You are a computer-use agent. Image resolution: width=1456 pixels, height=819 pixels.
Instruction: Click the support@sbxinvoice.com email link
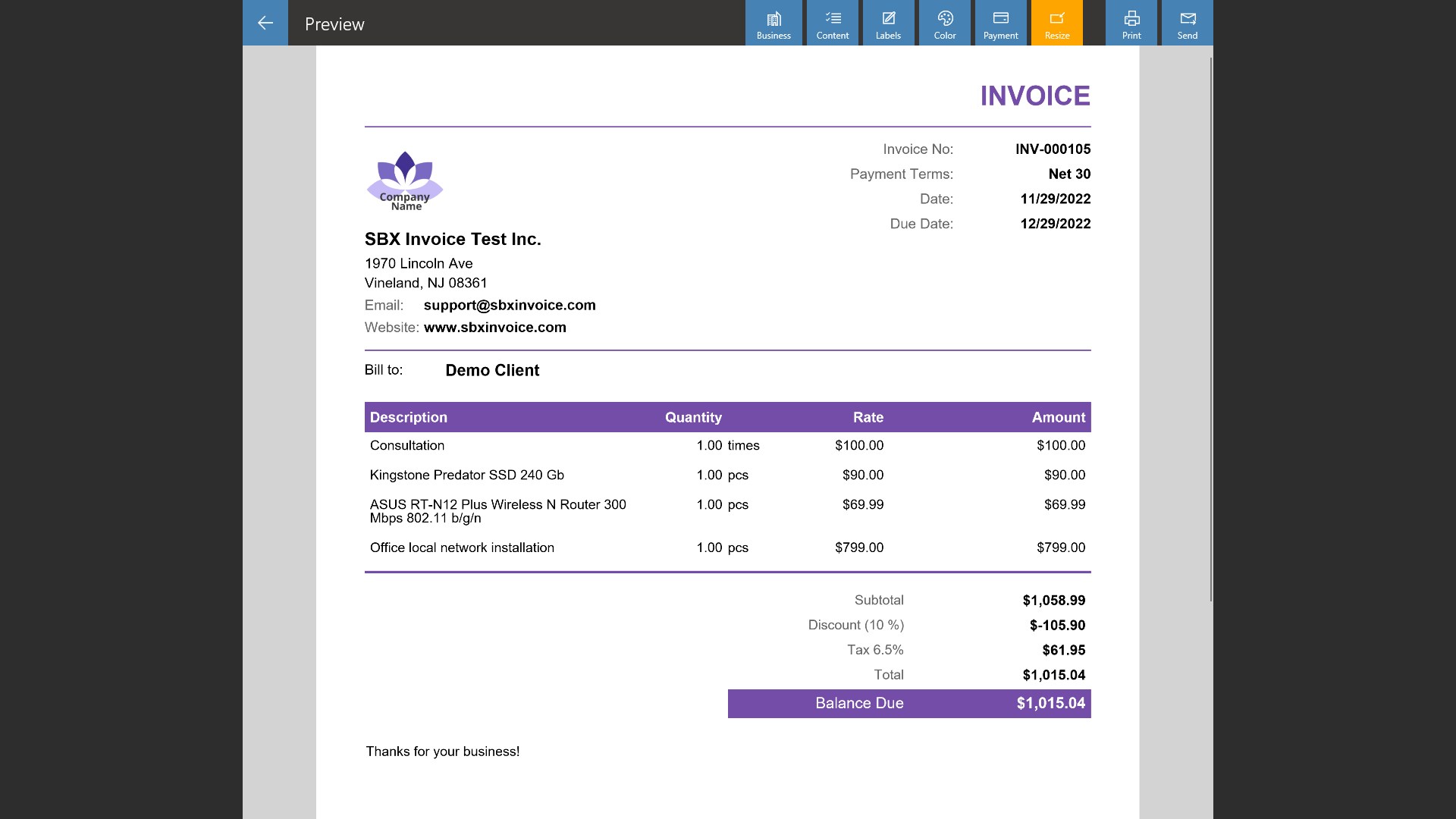[509, 305]
